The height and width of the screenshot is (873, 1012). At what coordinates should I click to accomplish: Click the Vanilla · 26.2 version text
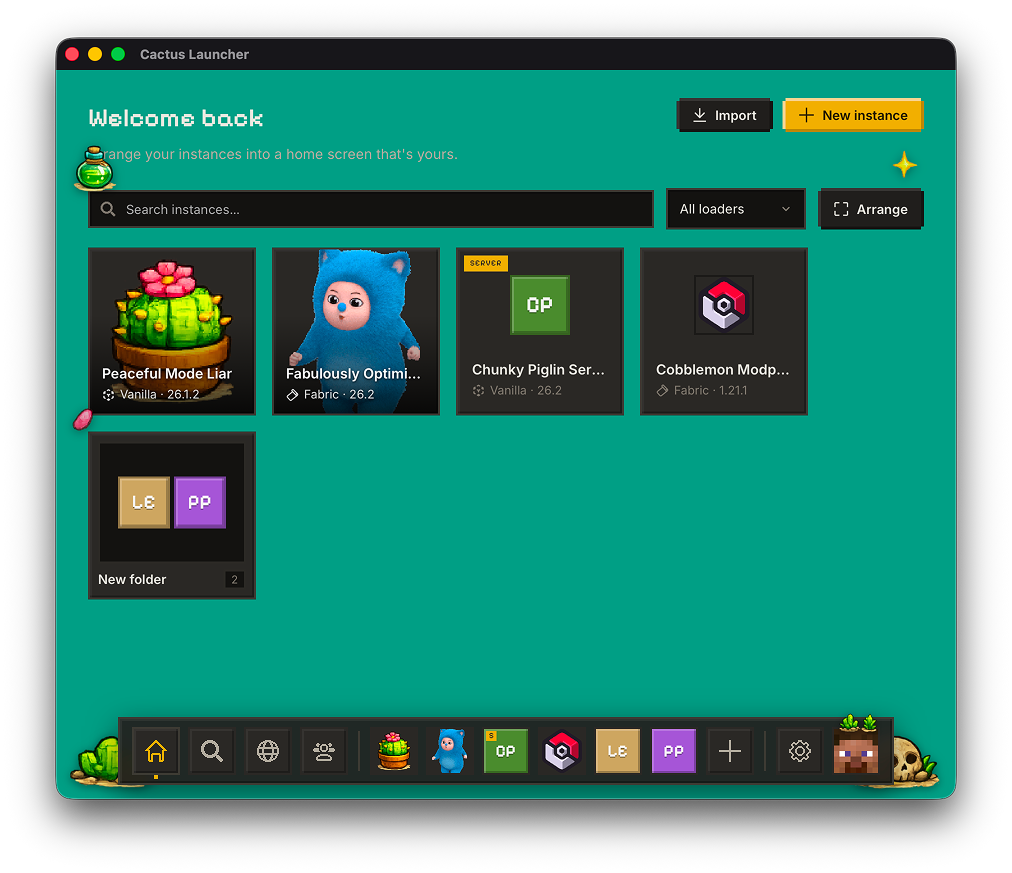(x=525, y=390)
